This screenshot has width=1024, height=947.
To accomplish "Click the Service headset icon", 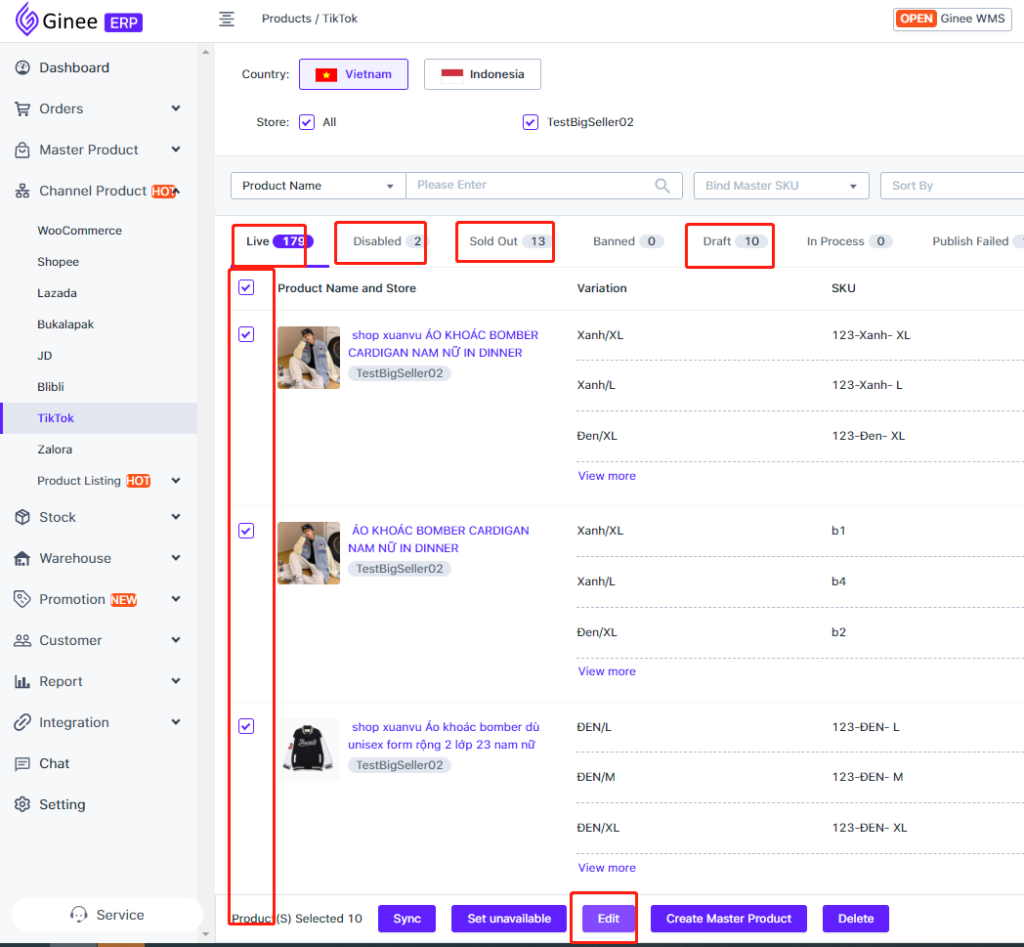I will [79, 914].
